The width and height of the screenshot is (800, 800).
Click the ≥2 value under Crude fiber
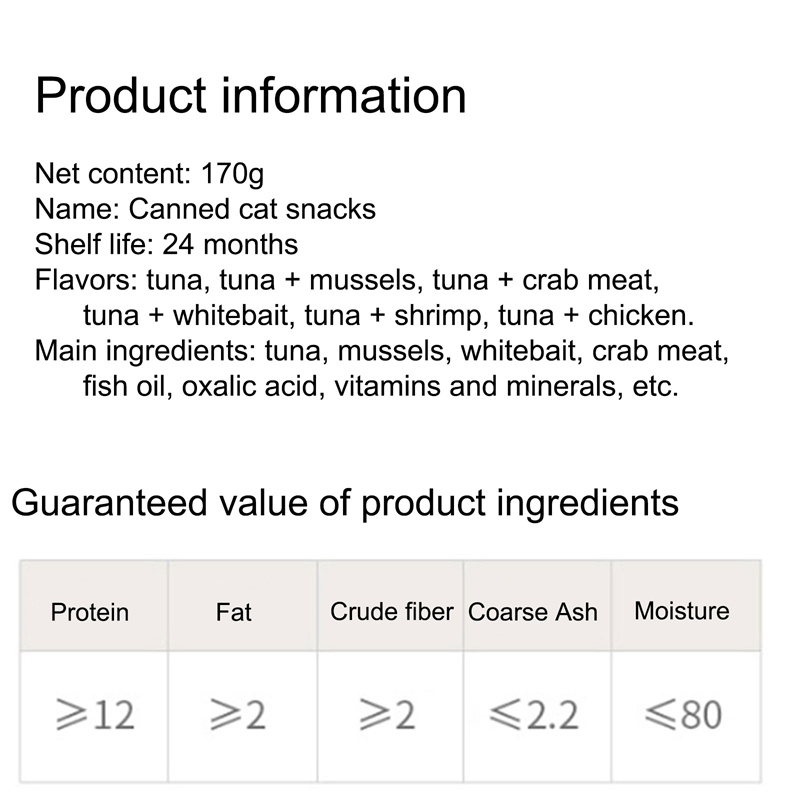point(387,715)
